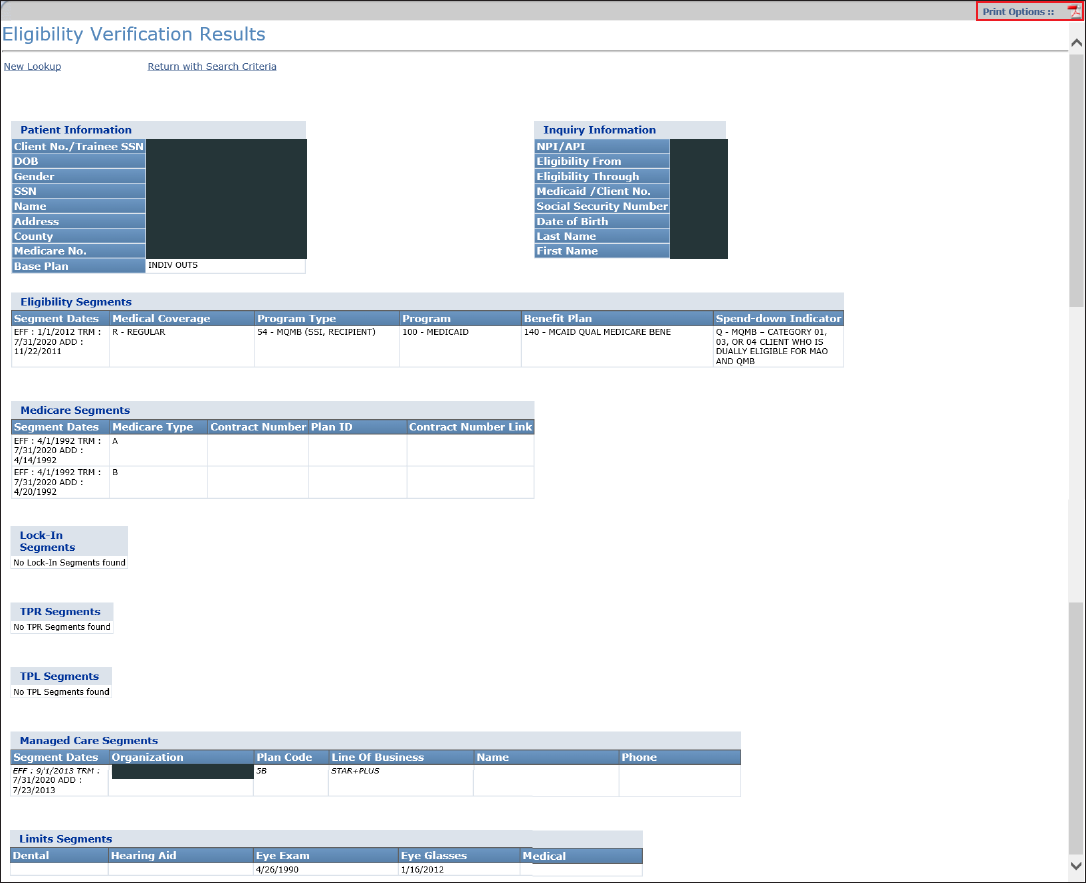Click the Managed Care Segments heading
Viewport: 1086px width, 883px height.
coord(89,740)
